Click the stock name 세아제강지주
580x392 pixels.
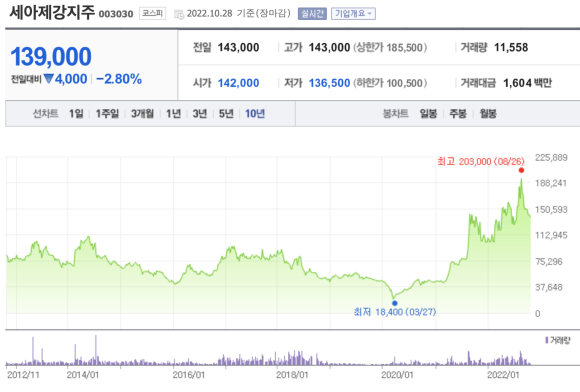point(52,12)
